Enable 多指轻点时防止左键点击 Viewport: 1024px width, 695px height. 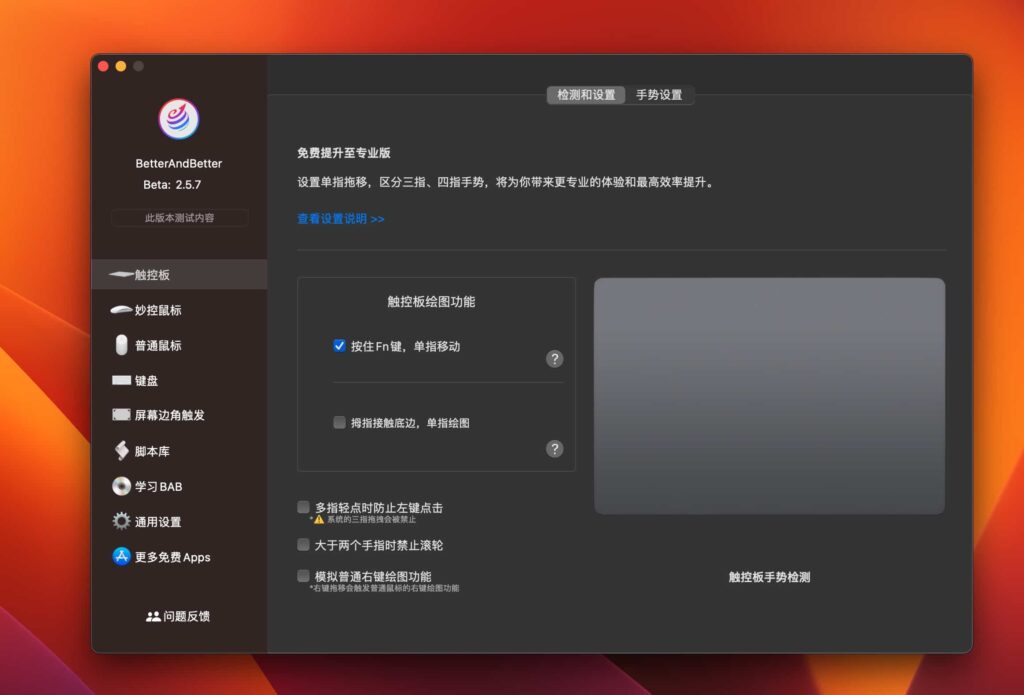(x=303, y=508)
